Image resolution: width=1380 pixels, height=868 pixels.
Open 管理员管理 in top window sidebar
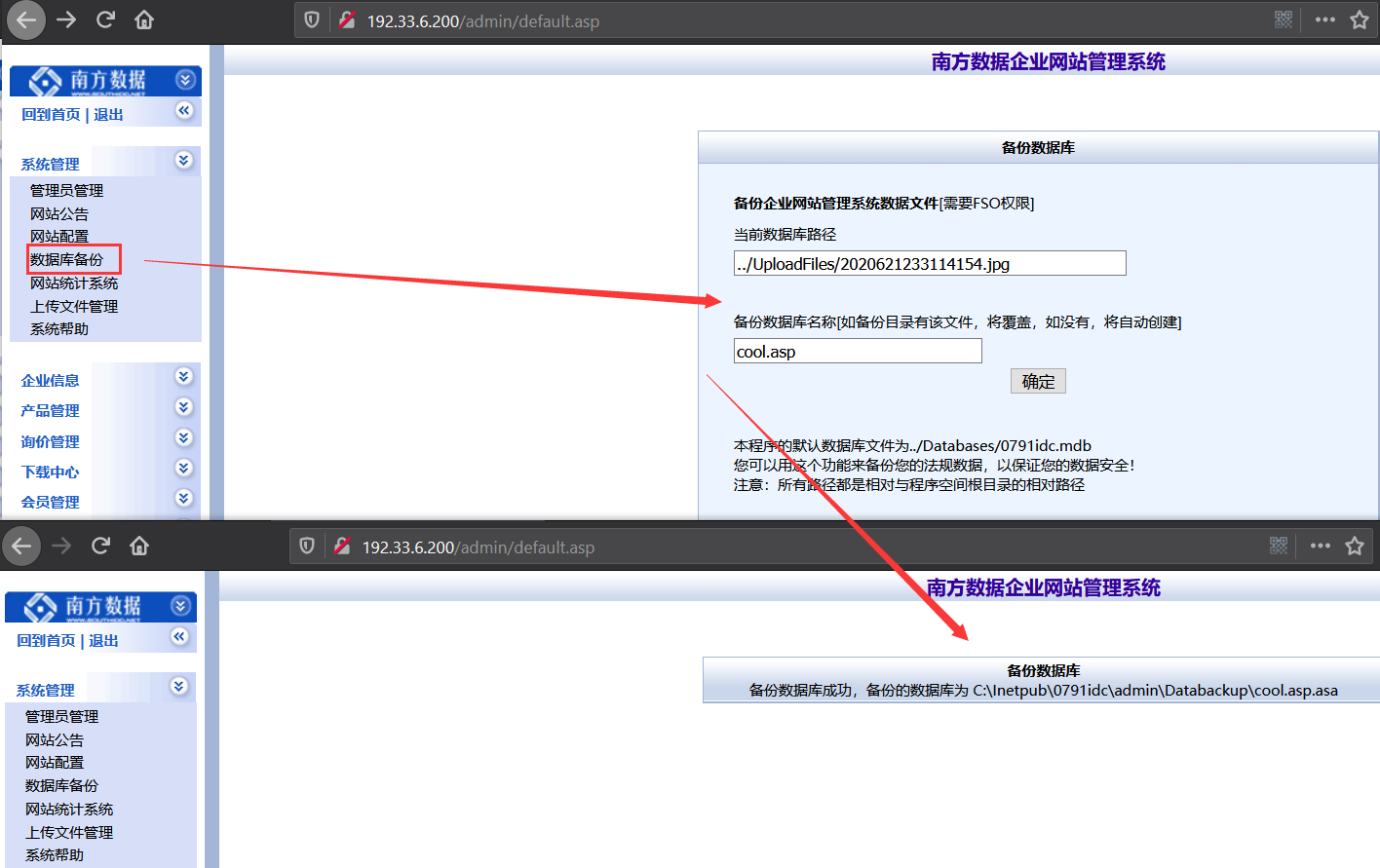(66, 191)
